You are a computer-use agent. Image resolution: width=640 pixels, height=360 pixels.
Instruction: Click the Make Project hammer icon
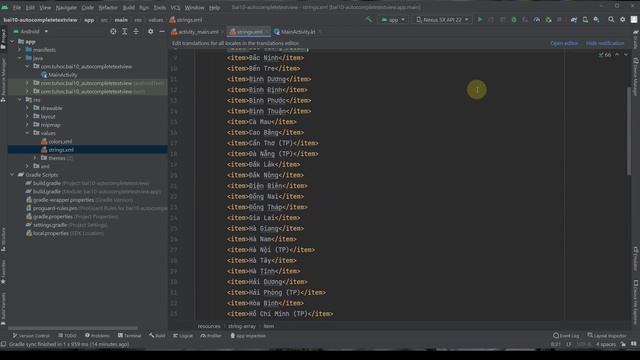click(x=369, y=20)
